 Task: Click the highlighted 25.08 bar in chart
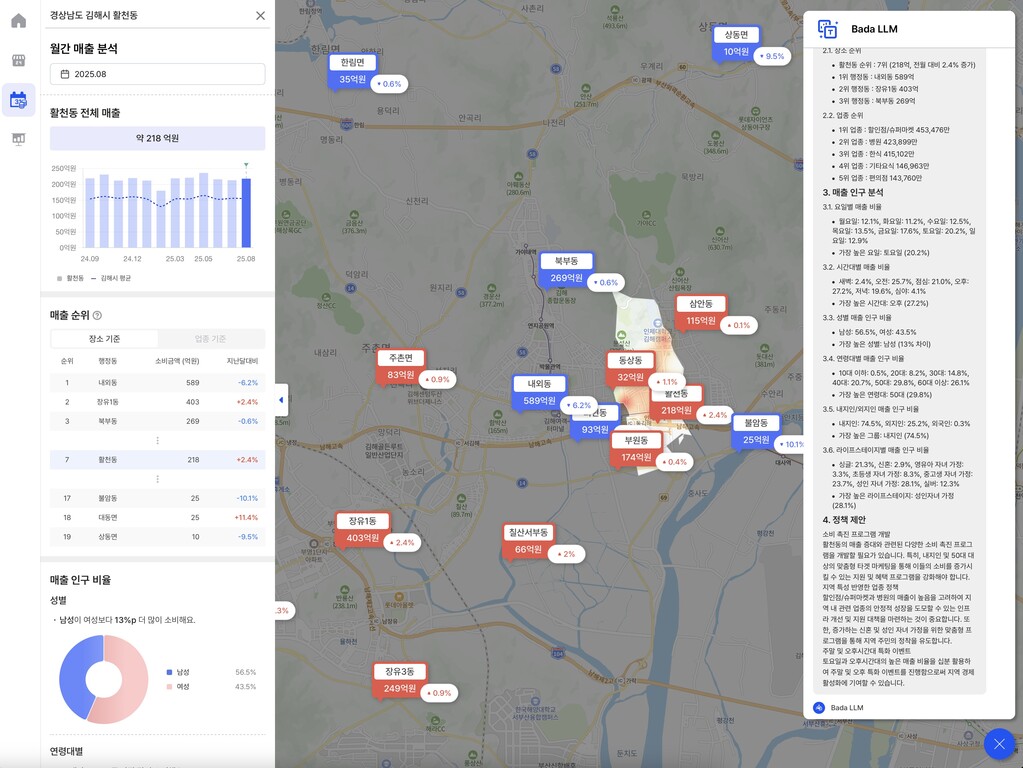click(x=246, y=213)
